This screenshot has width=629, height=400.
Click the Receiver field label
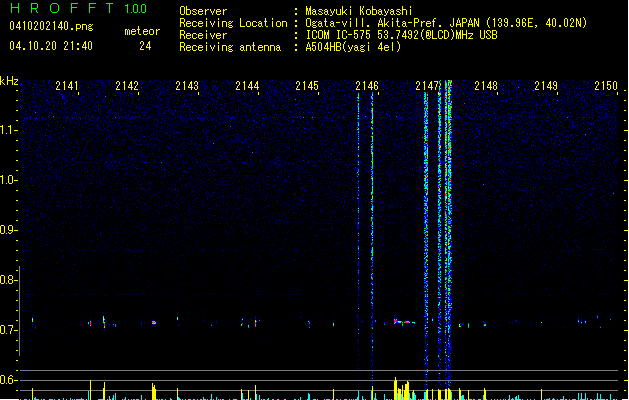coord(203,35)
